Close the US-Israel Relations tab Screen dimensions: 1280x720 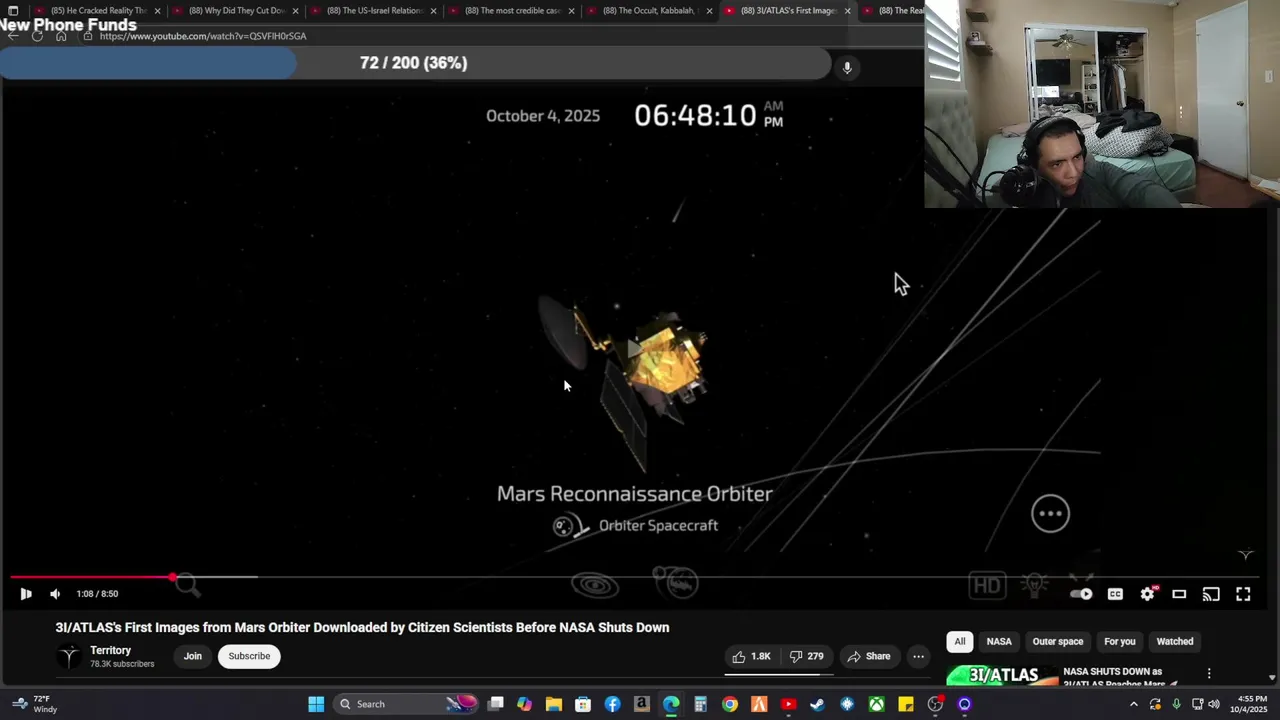(x=433, y=11)
